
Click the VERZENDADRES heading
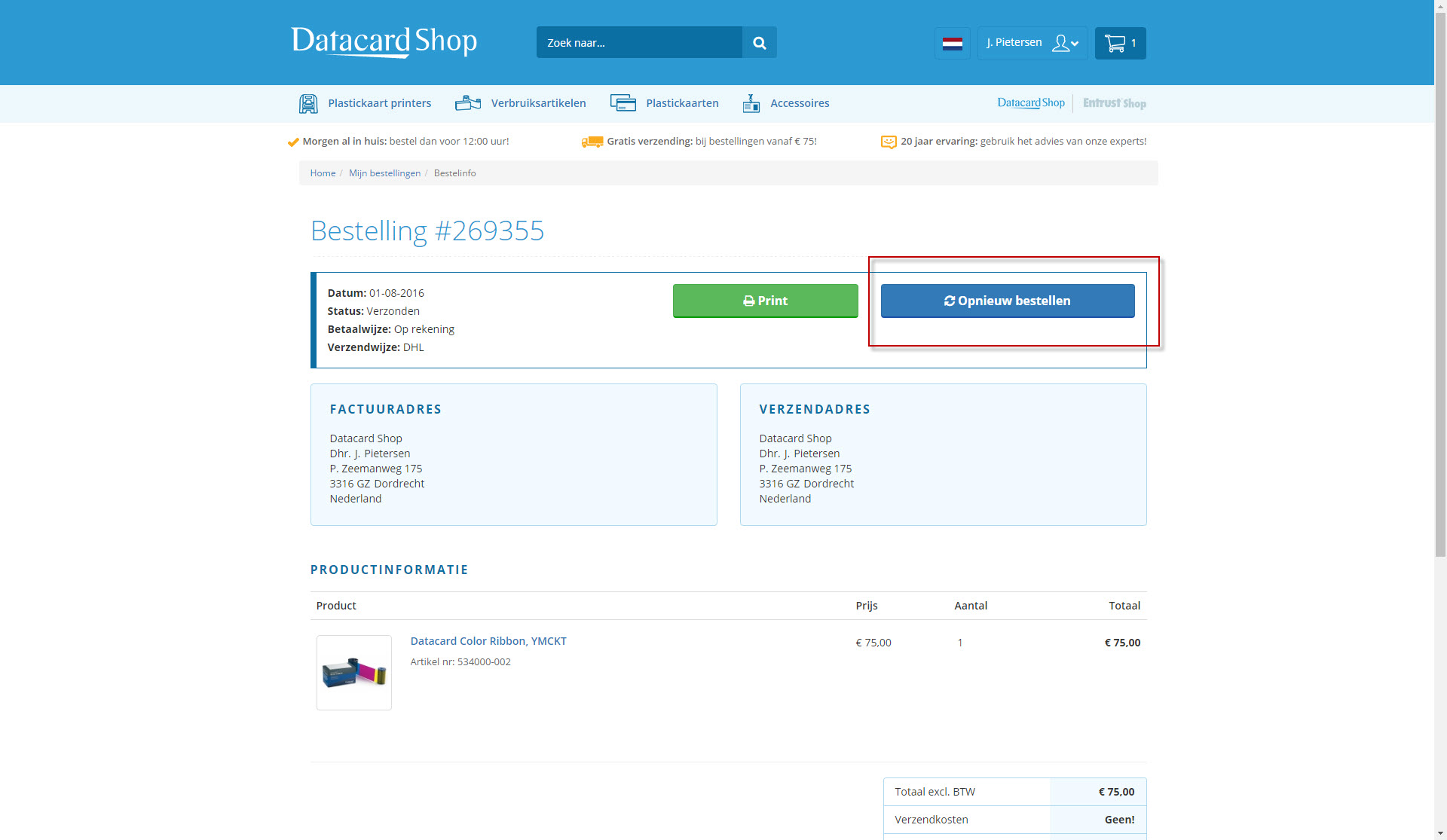click(815, 409)
